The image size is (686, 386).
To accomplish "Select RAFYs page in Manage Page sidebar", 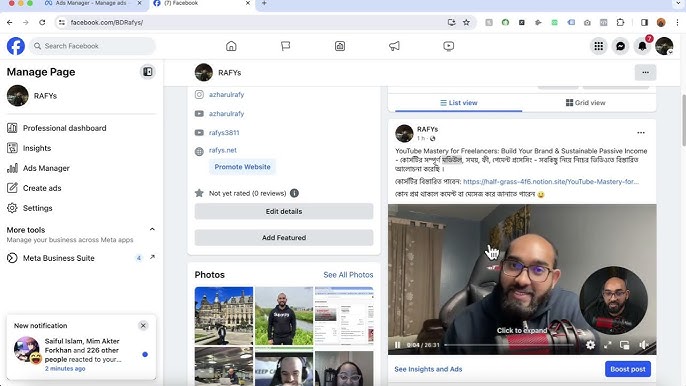I will 81,96.
